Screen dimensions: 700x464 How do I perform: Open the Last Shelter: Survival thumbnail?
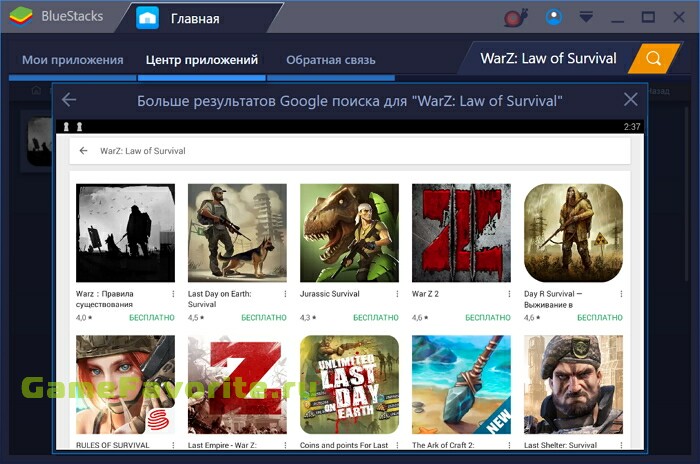tap(574, 385)
